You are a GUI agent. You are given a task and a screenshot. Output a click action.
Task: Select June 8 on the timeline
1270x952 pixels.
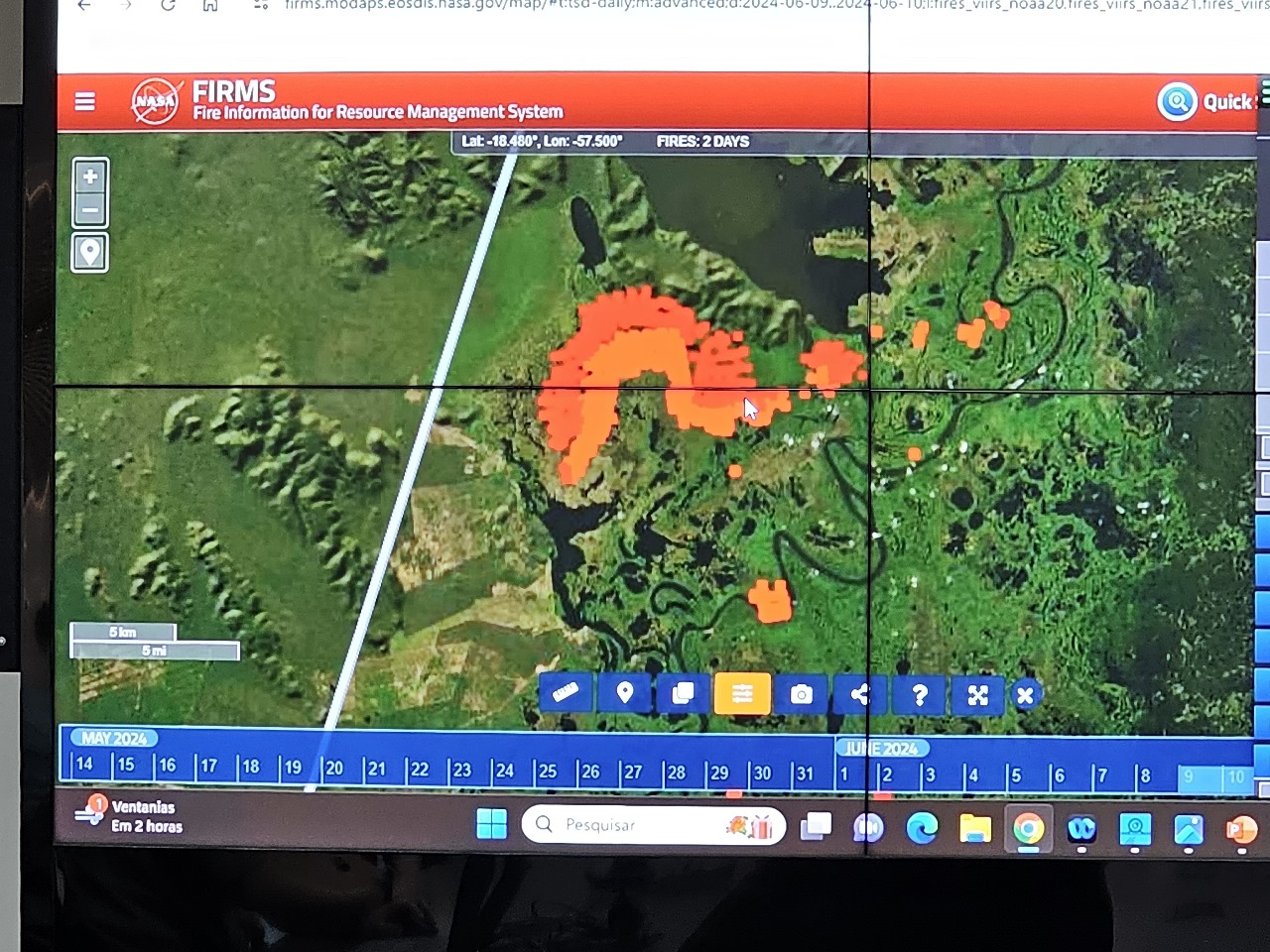(1145, 776)
